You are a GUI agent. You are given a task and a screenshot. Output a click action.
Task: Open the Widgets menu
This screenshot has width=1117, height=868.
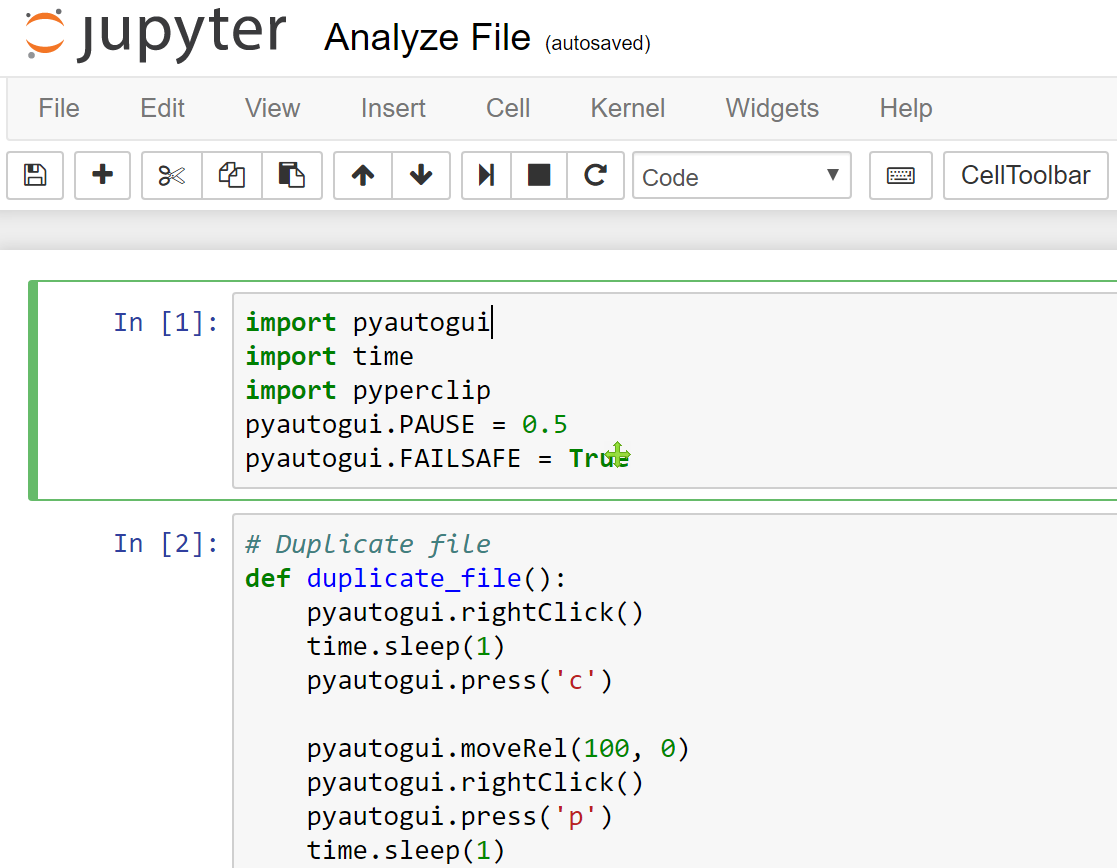[771, 108]
